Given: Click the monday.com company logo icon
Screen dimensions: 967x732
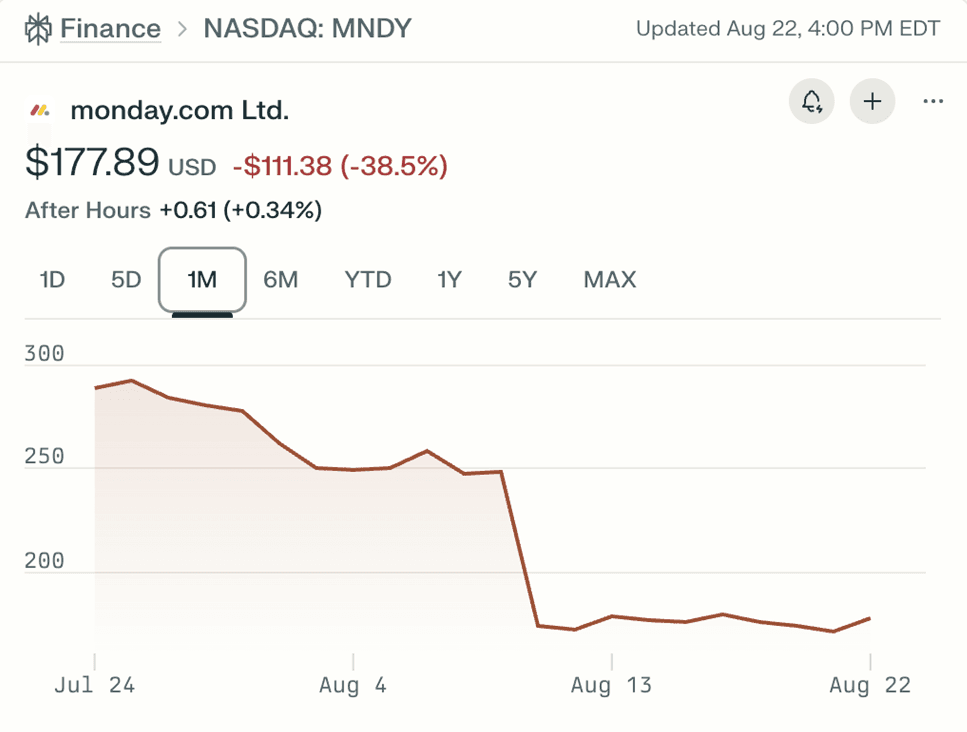Looking at the screenshot, I should (40, 108).
